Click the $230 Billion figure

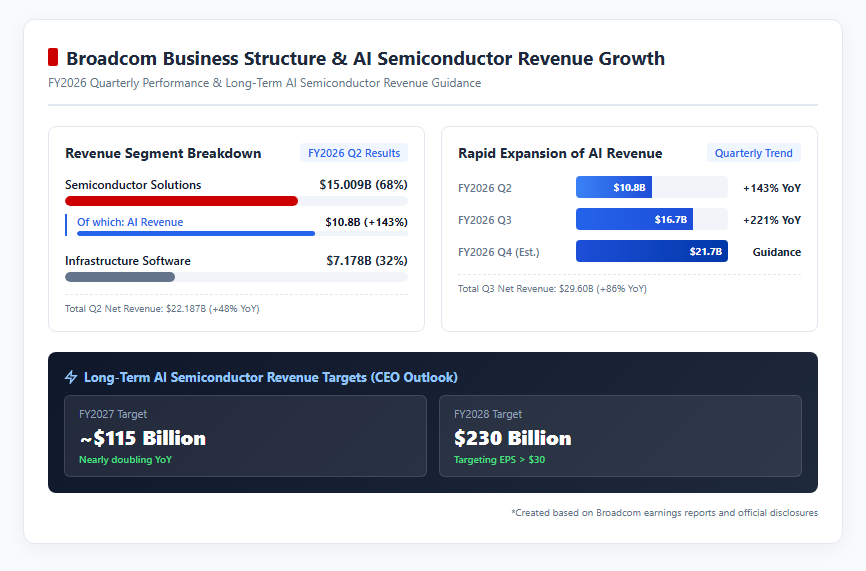pos(513,438)
